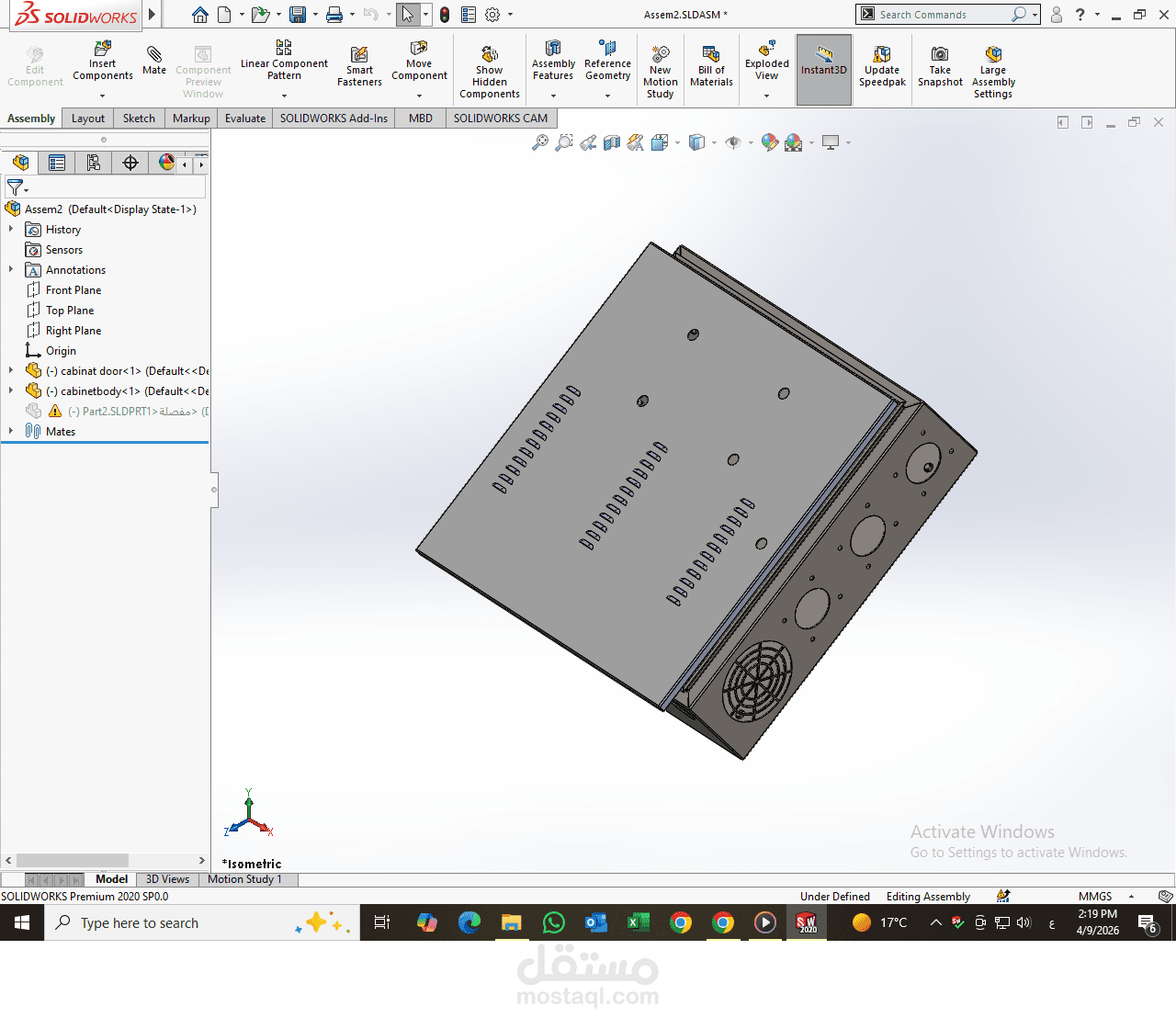Click the Mate tool icon

point(154,61)
